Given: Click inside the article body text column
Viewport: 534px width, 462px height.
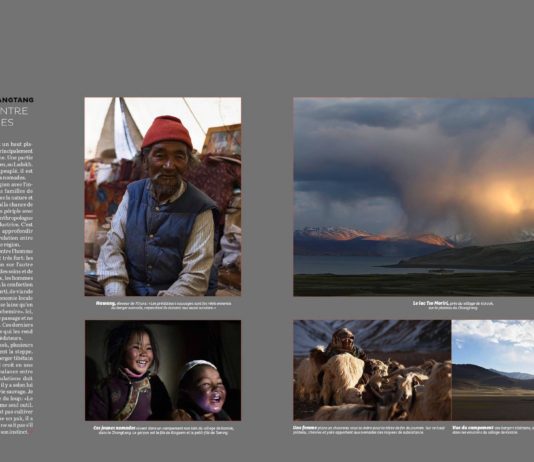Looking at the screenshot, I should pyautogui.click(x=17, y=288).
